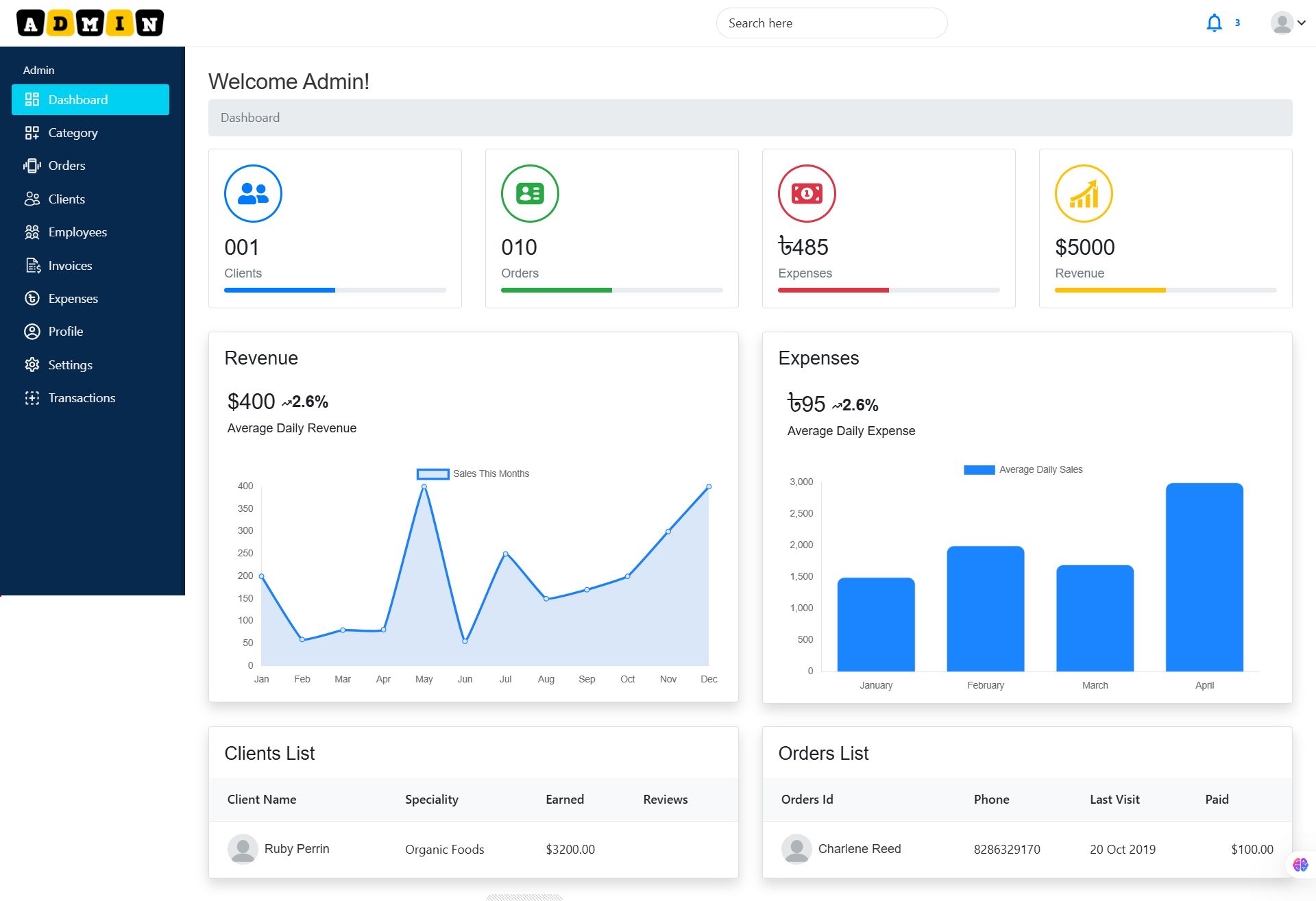Toggle the Average Daily Sales legend
This screenshot has height=901, width=1316.
point(1023,469)
